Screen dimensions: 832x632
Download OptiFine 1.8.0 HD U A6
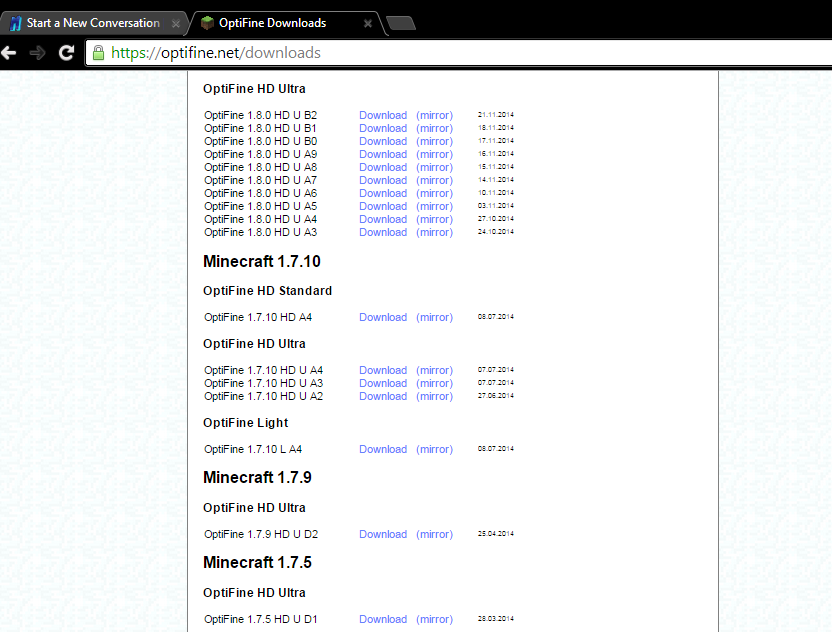tap(383, 193)
